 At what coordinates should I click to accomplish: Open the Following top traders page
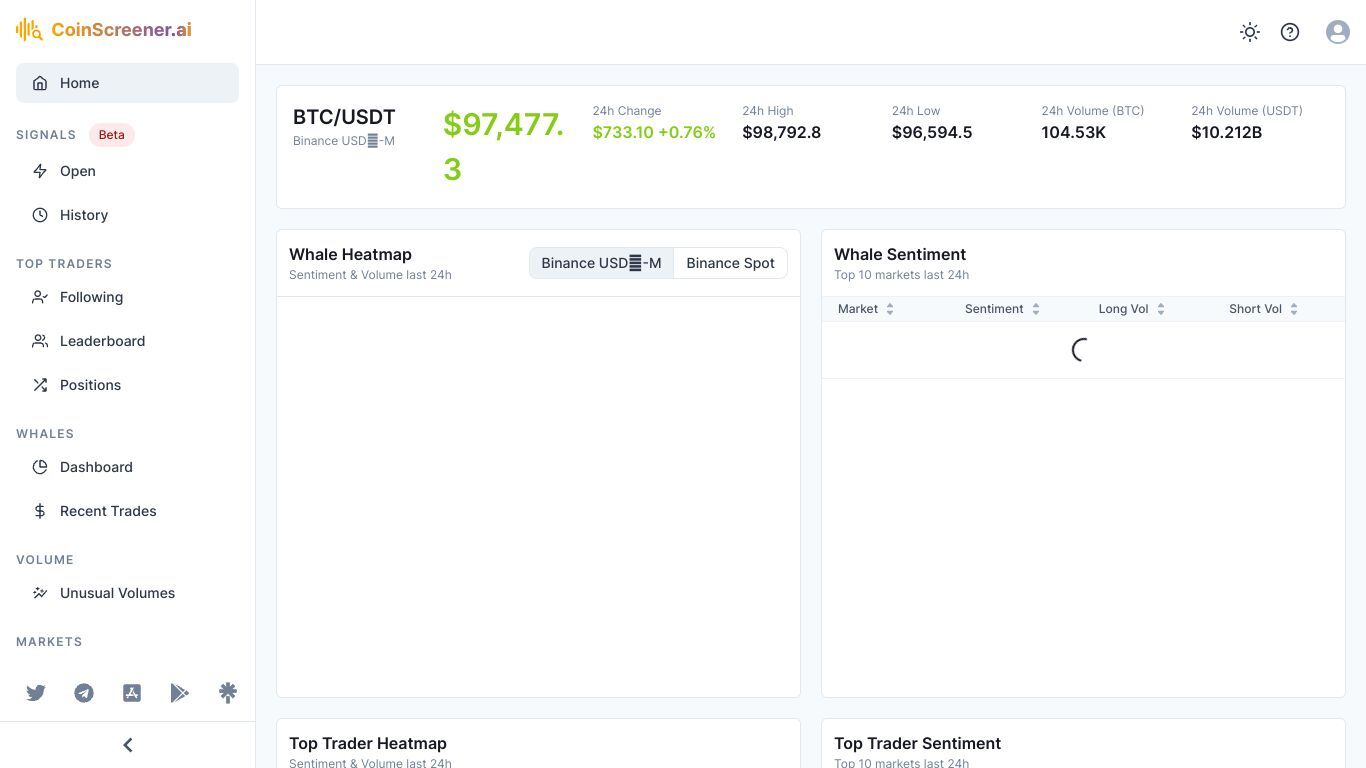tap(127, 297)
